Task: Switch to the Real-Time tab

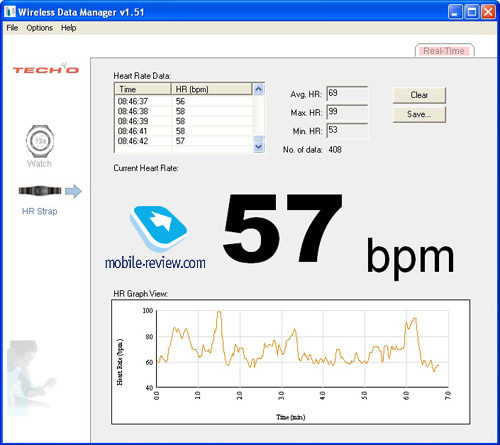Action: pos(444,51)
